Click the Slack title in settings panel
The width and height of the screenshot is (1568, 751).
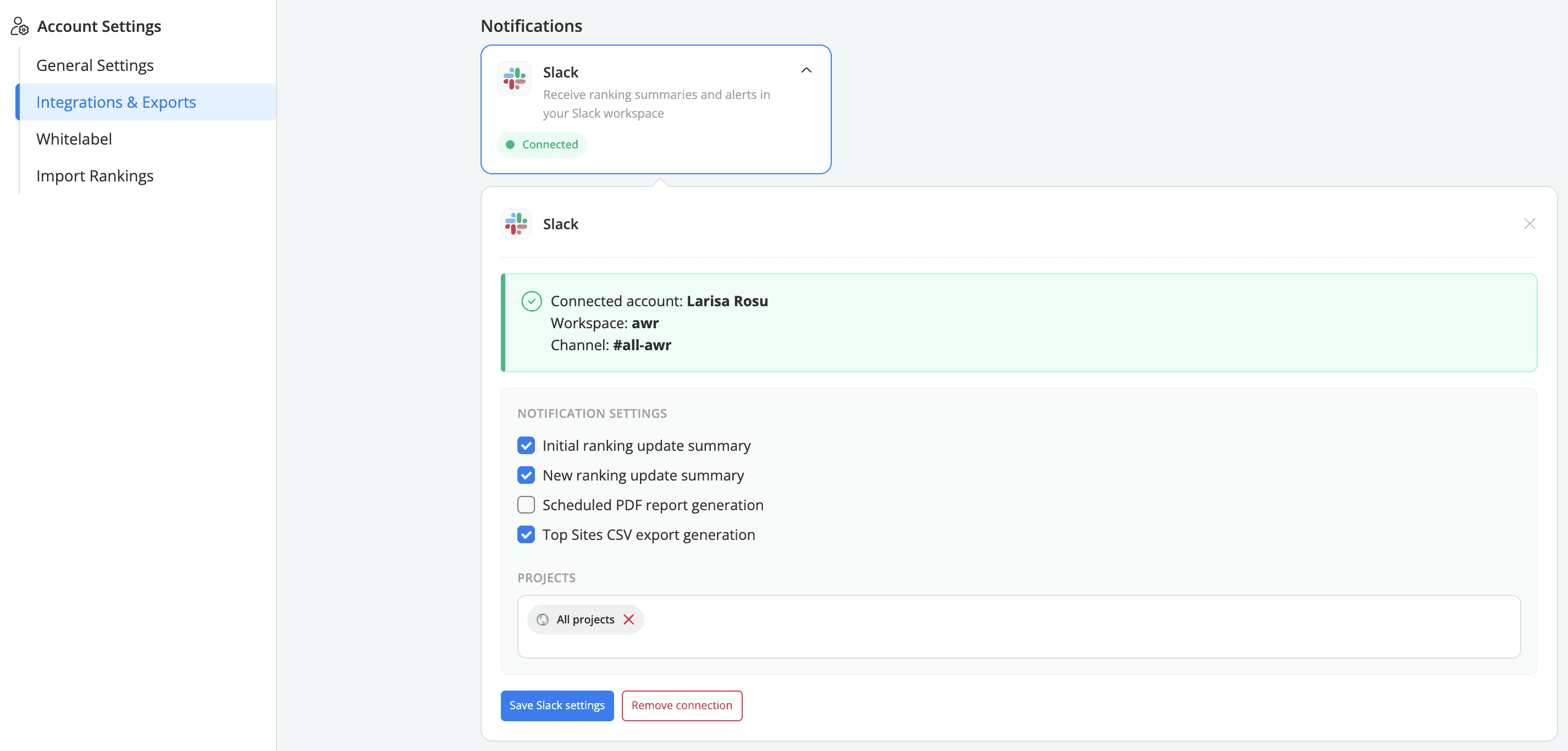click(560, 224)
